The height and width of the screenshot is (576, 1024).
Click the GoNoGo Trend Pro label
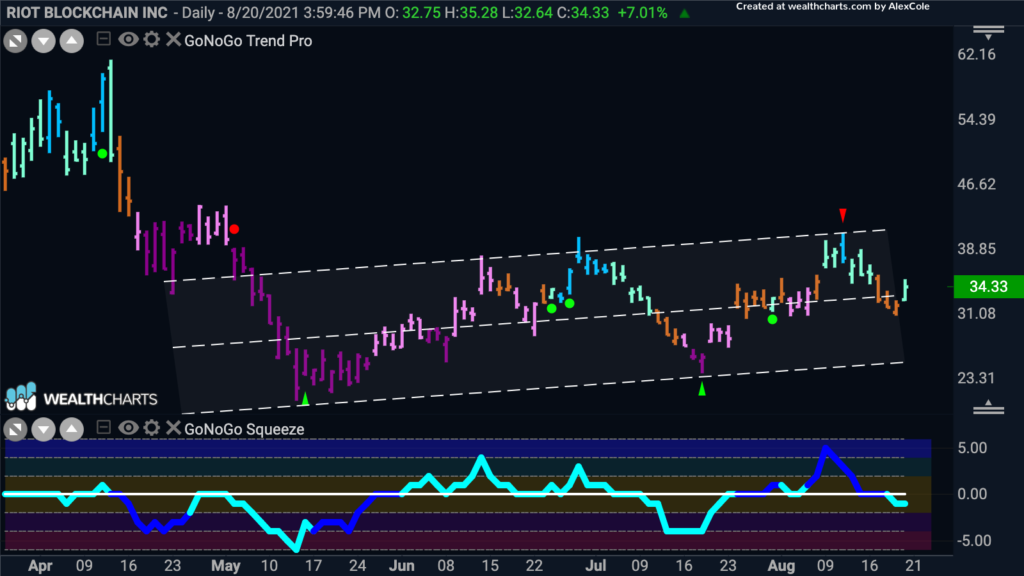click(x=248, y=40)
